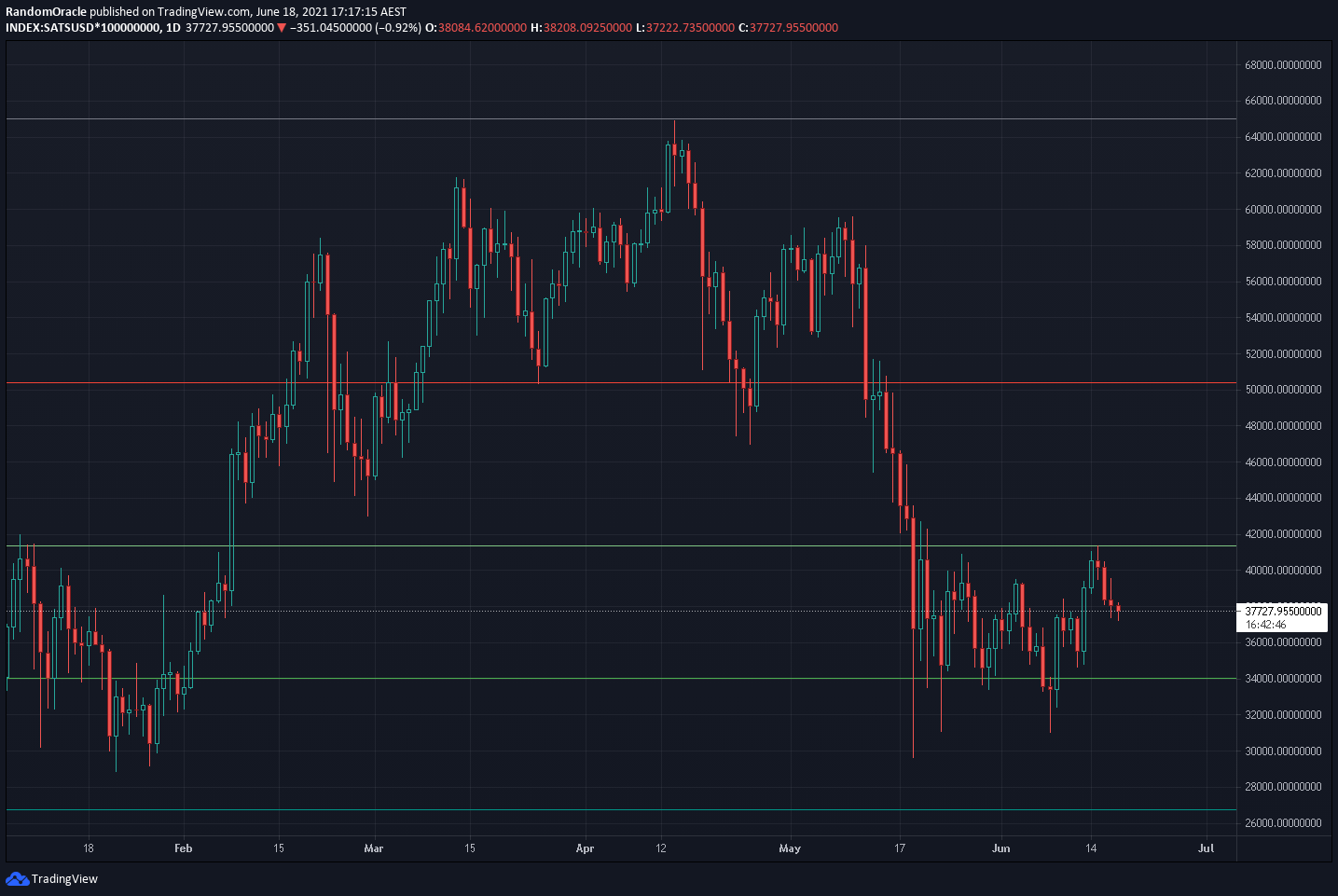Image resolution: width=1338 pixels, height=896 pixels.
Task: Click the 18 date label on time axis
Action: (89, 848)
